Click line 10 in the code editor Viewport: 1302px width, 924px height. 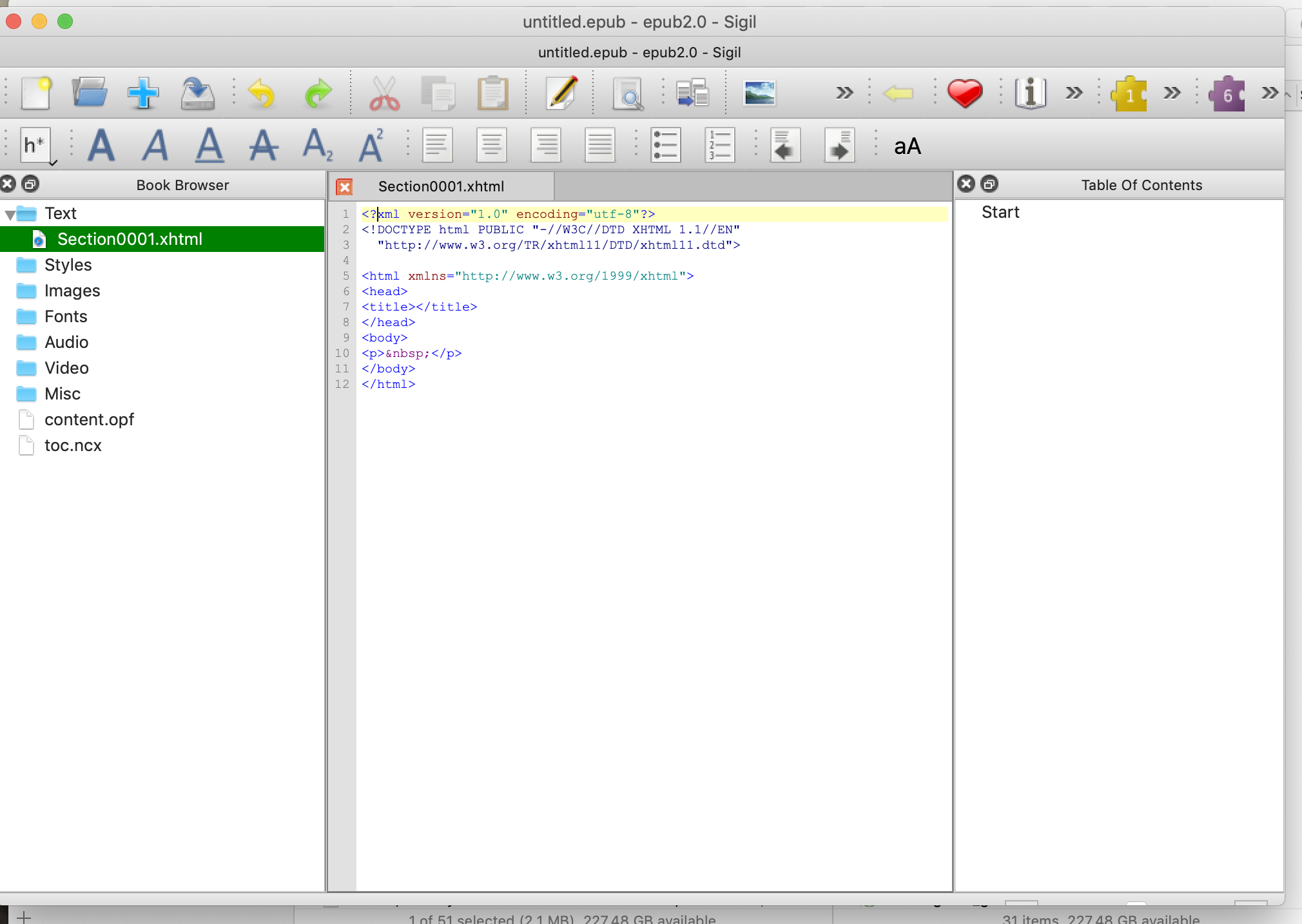click(x=413, y=353)
